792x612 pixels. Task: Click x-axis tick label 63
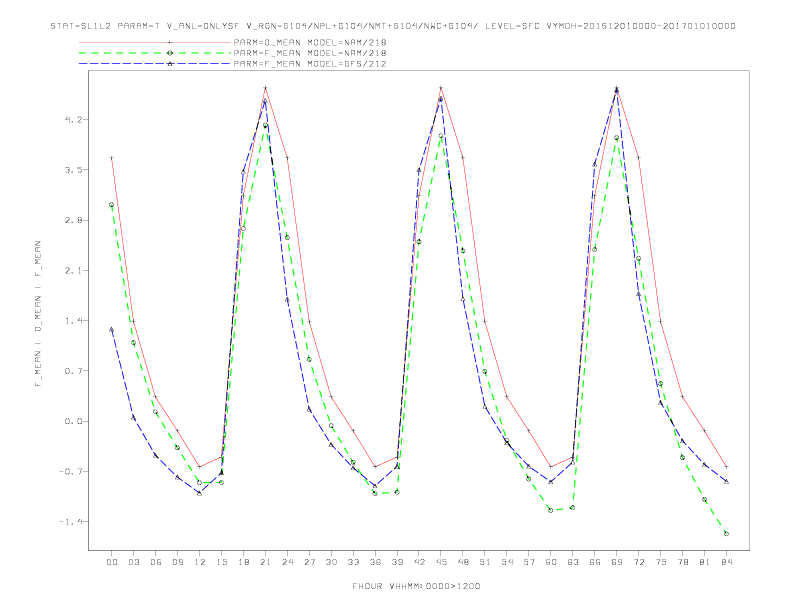click(573, 562)
